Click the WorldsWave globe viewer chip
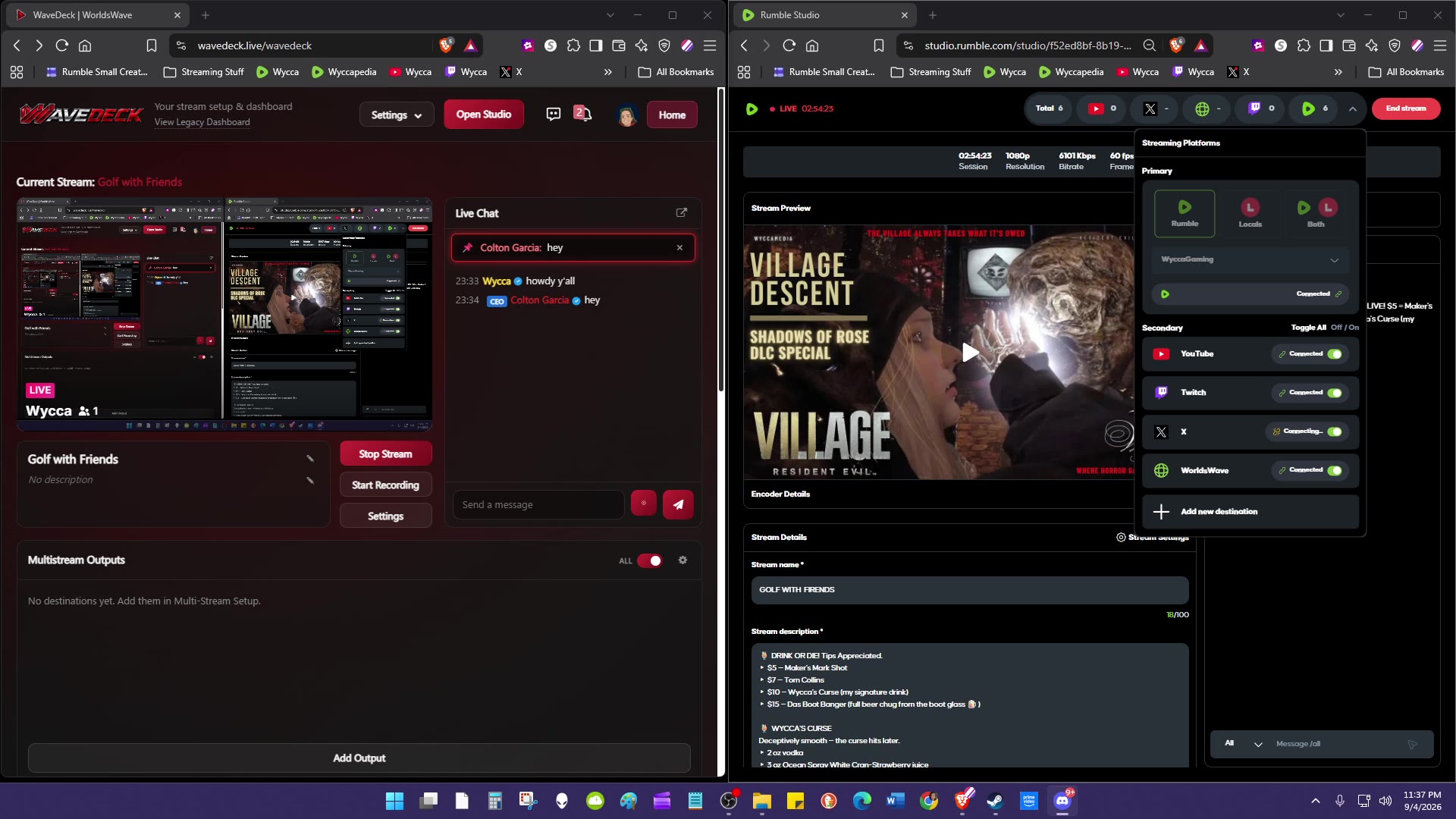 1208,108
